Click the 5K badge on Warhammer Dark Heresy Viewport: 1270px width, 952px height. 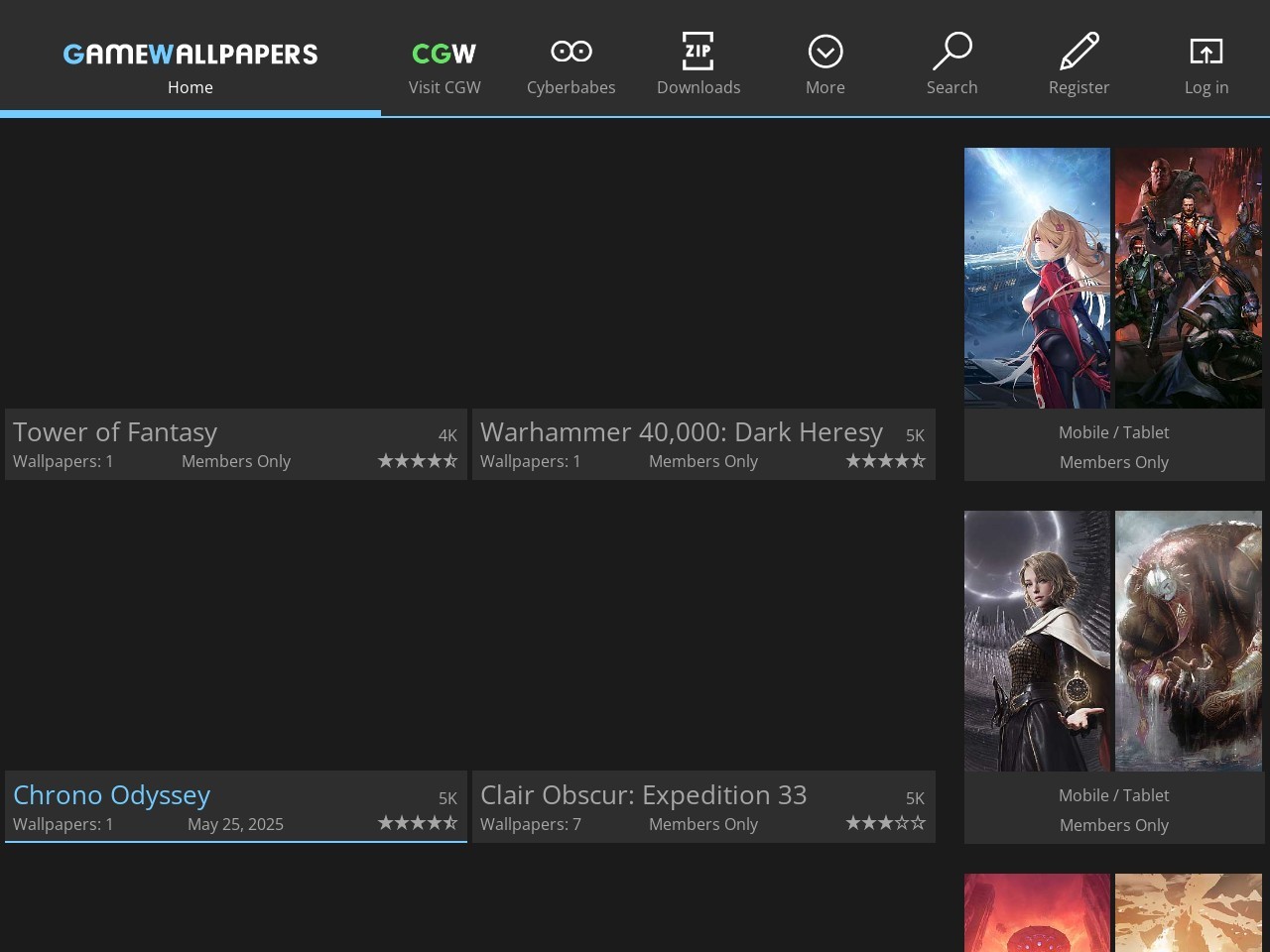[915, 435]
